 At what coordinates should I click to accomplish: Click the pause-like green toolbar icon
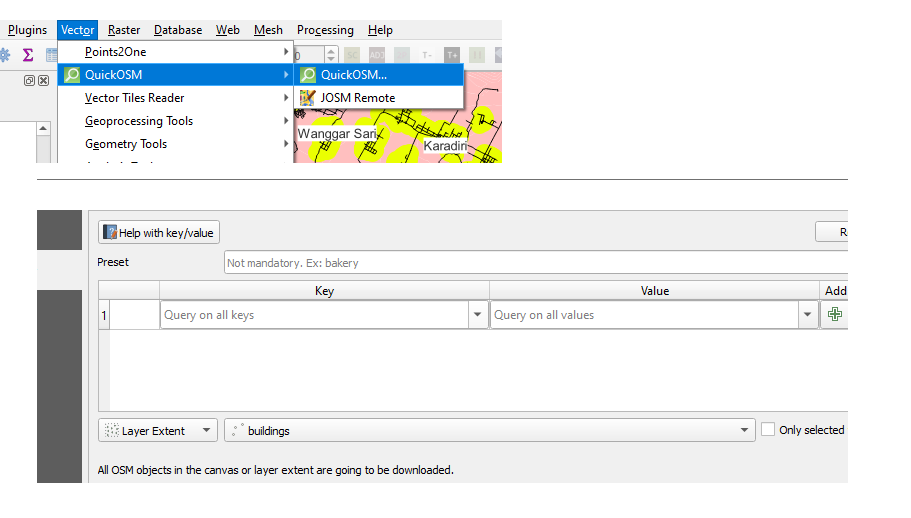tap(477, 55)
